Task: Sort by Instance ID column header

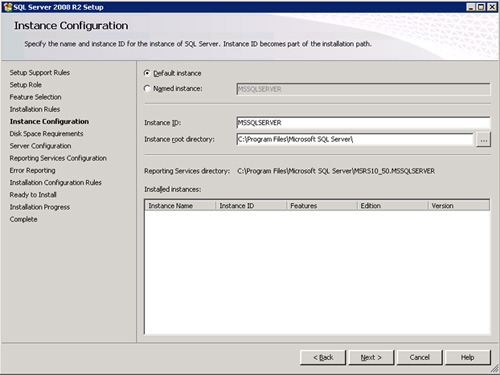Action: point(251,206)
